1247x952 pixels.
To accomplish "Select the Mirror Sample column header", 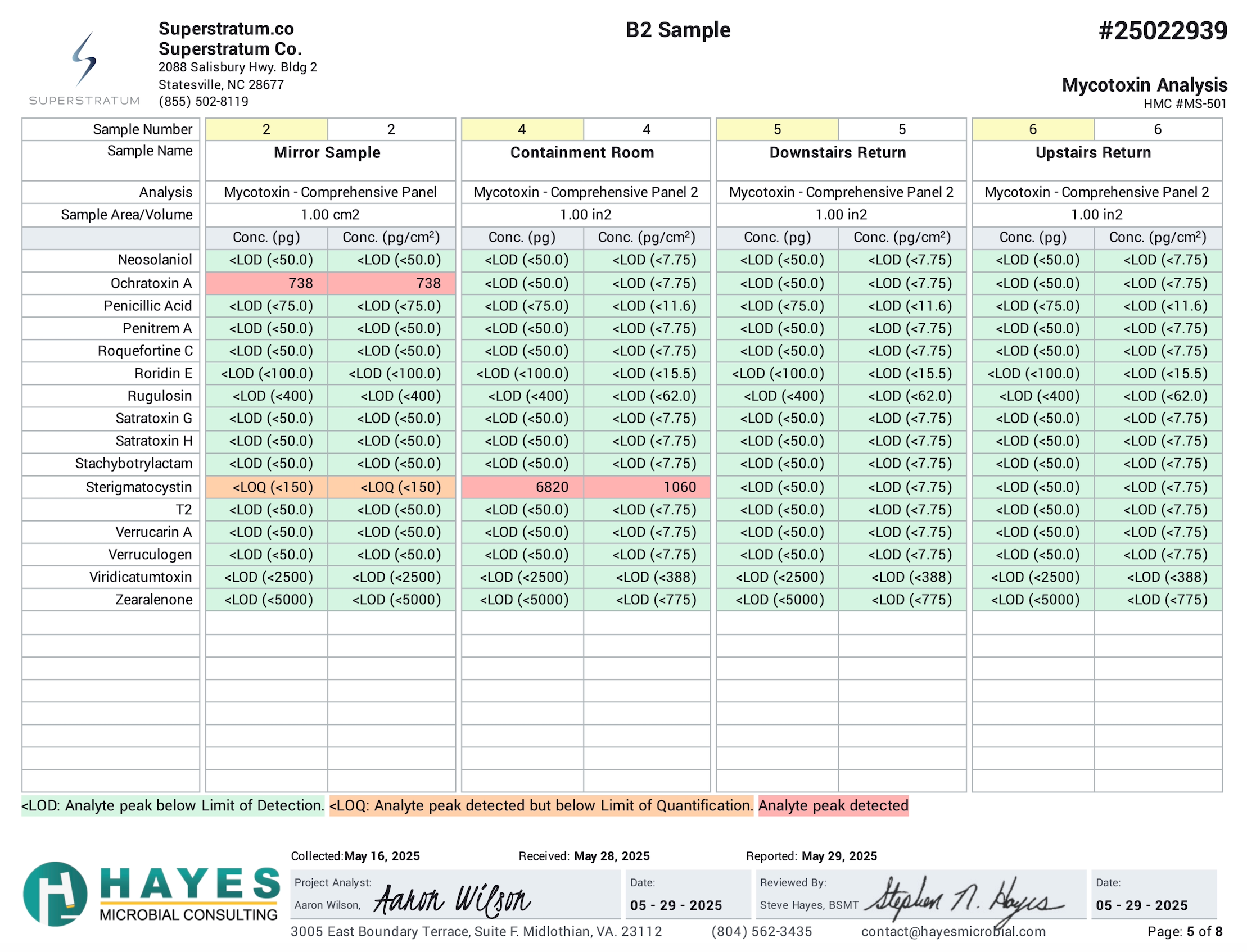I will point(327,152).
